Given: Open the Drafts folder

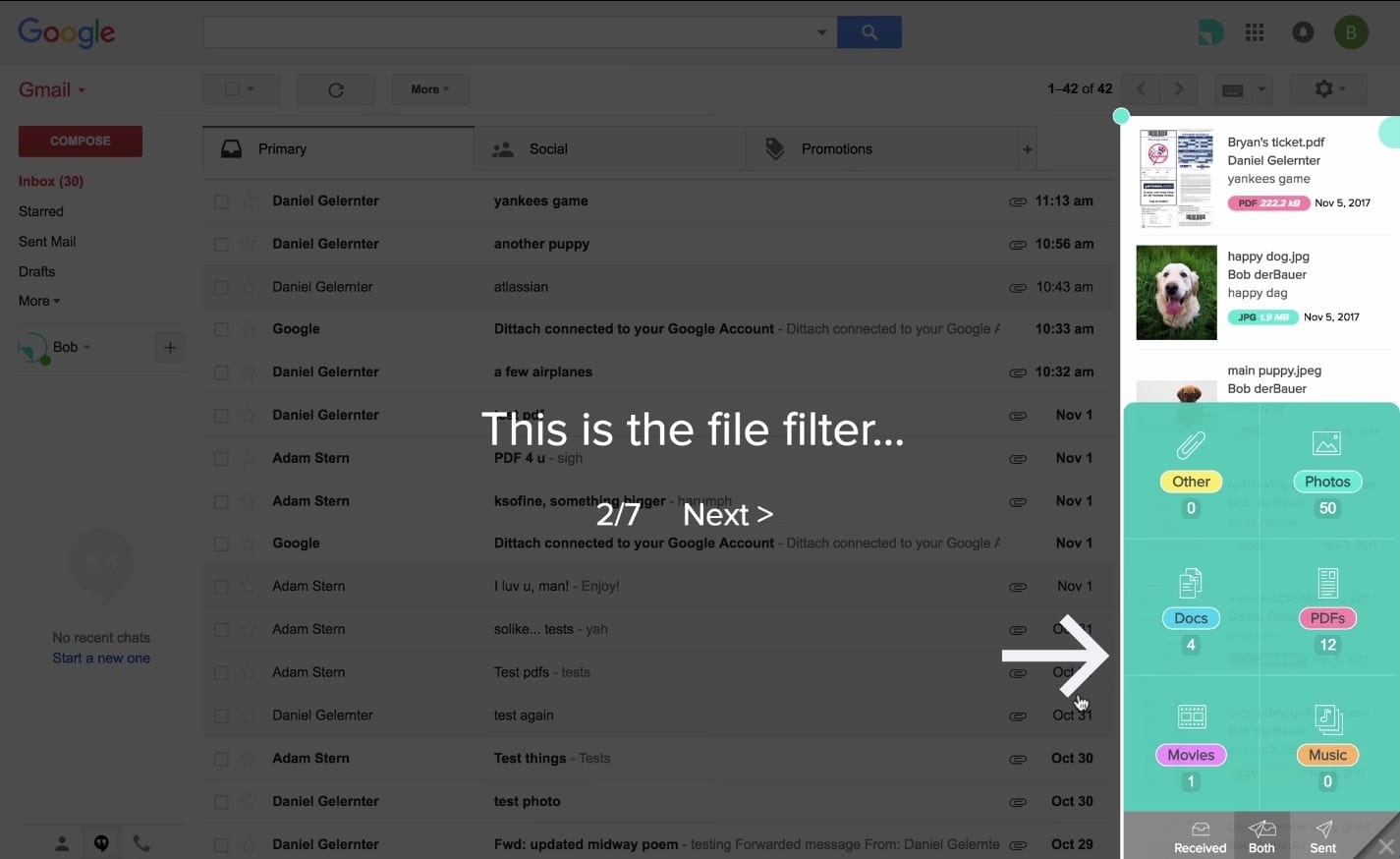Looking at the screenshot, I should coord(37,271).
